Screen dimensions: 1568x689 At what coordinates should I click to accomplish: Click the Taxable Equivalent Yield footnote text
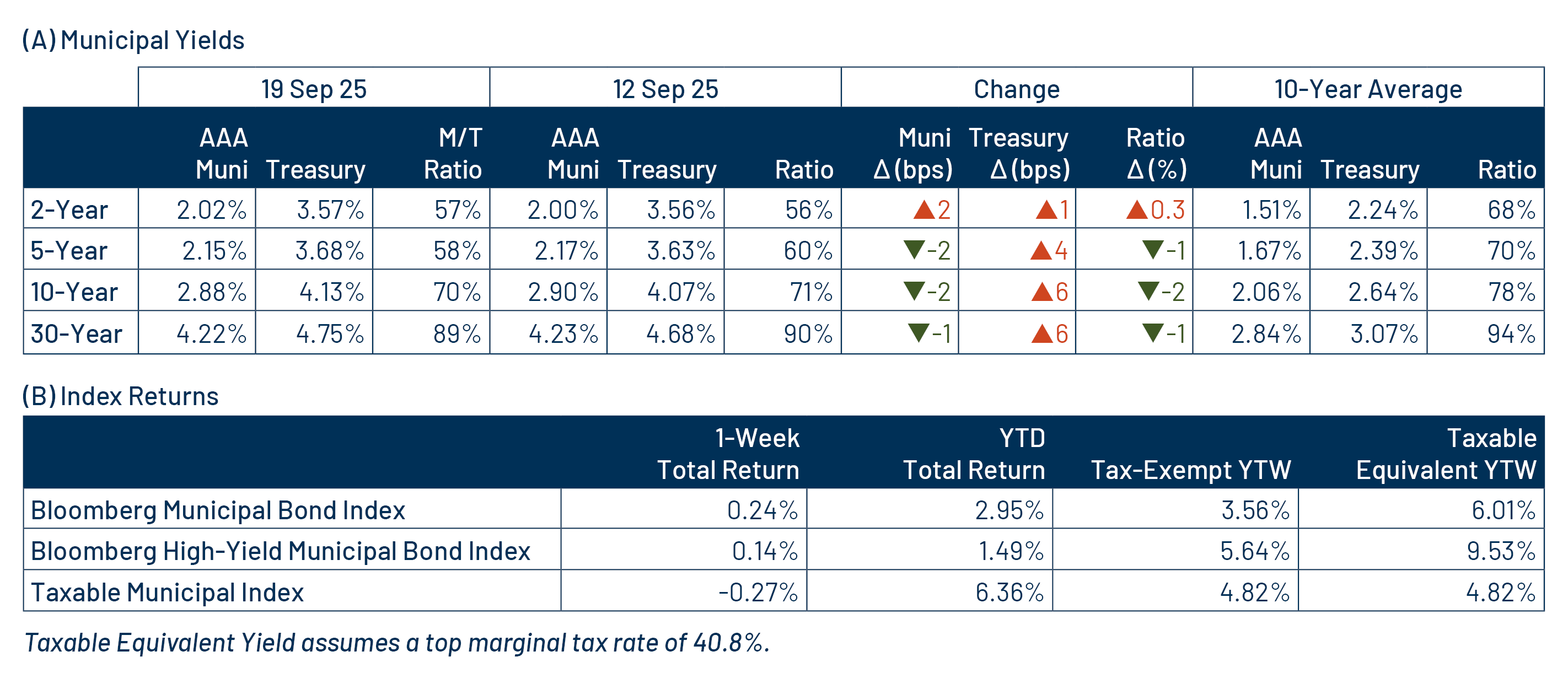pos(397,642)
